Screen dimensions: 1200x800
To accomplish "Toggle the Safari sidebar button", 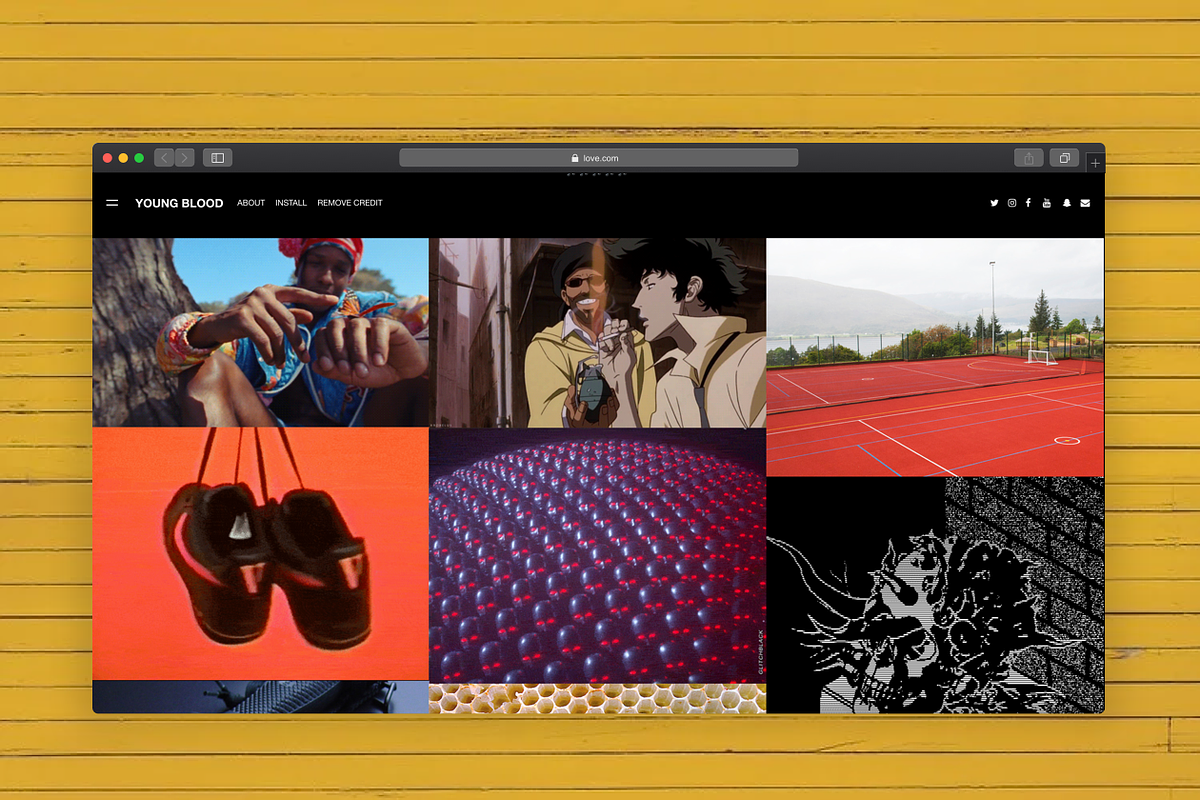I will [x=217, y=158].
